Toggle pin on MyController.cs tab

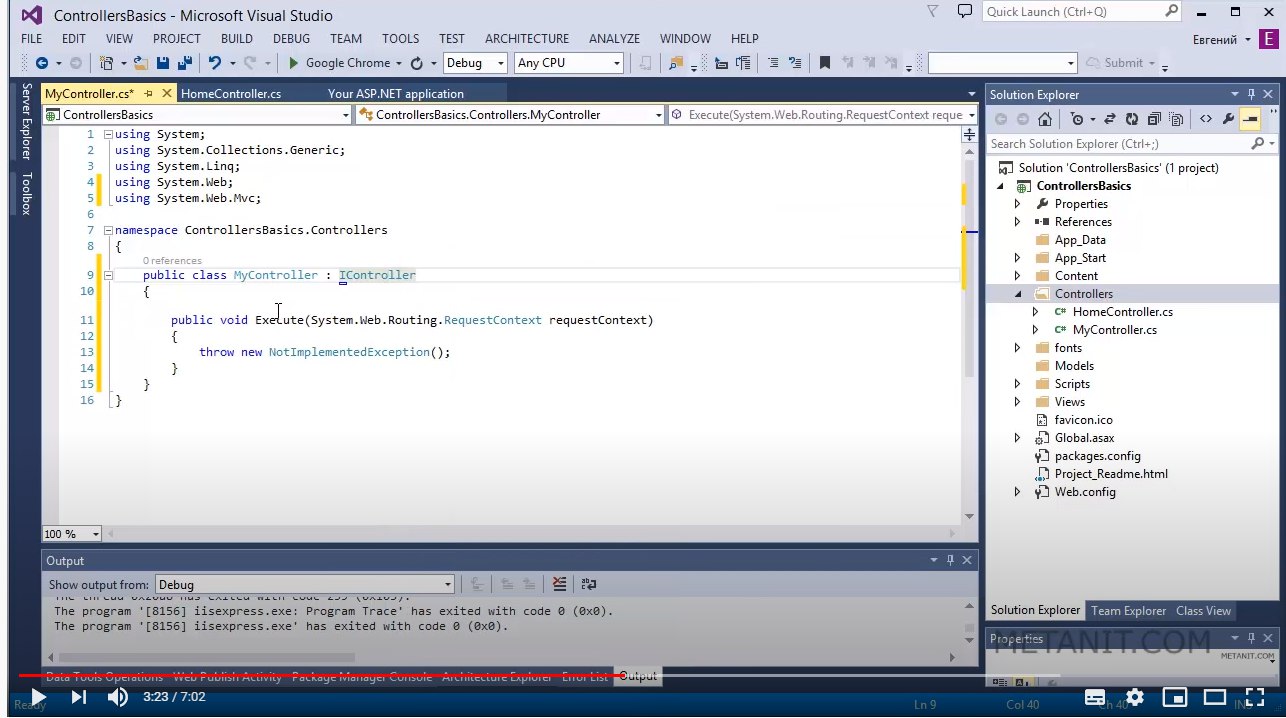point(148,93)
